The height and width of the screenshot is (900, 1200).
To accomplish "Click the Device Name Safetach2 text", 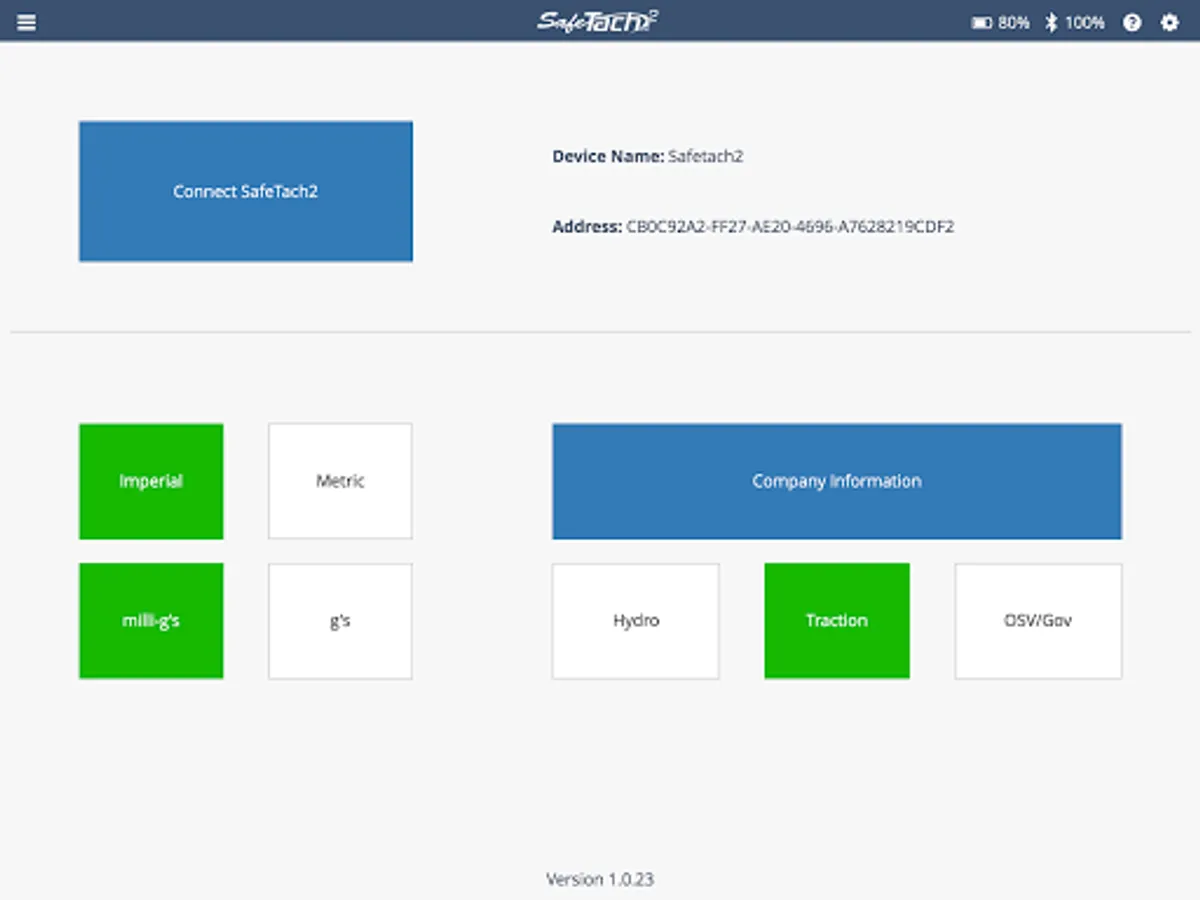I will click(648, 156).
